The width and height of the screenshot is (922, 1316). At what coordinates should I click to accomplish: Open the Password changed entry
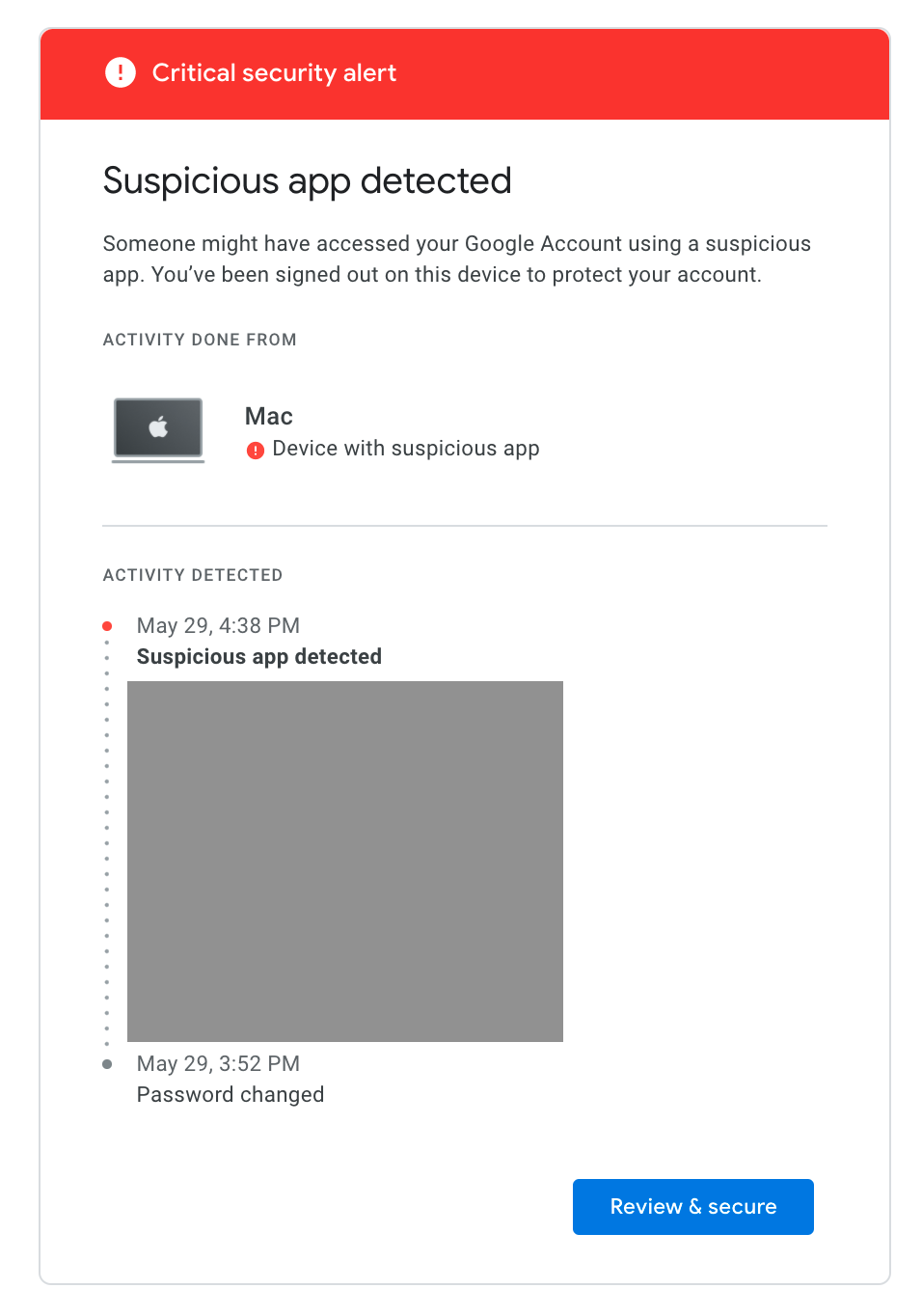pyautogui.click(x=230, y=1094)
